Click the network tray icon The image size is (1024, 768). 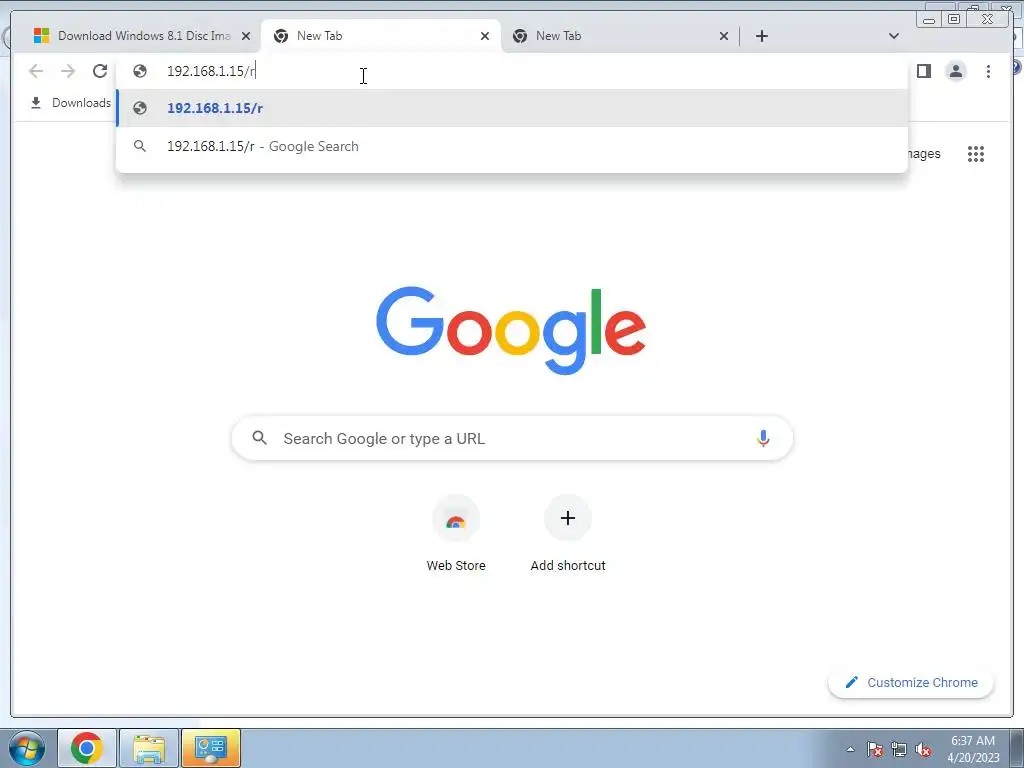coord(899,749)
